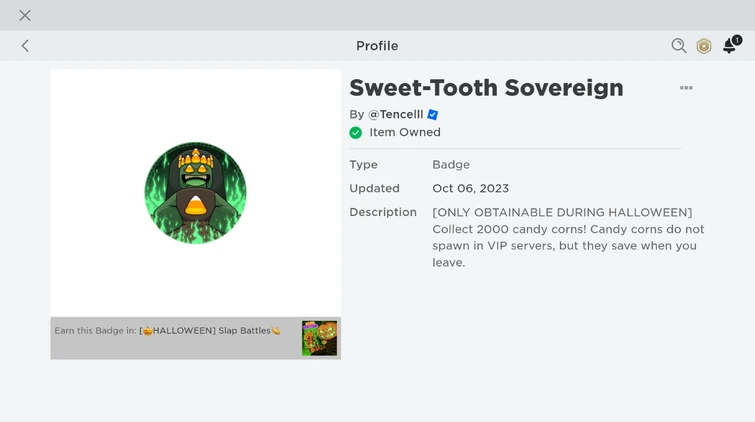Open the Robux balance icon
Image resolution: width=755 pixels, height=422 pixels.
point(704,46)
